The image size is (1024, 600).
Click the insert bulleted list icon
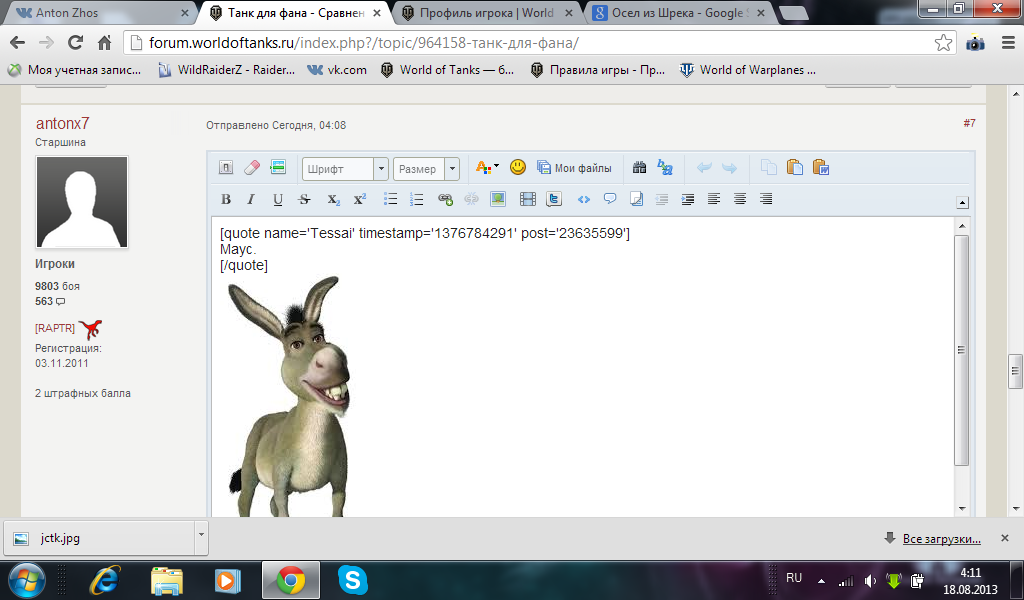coord(392,199)
